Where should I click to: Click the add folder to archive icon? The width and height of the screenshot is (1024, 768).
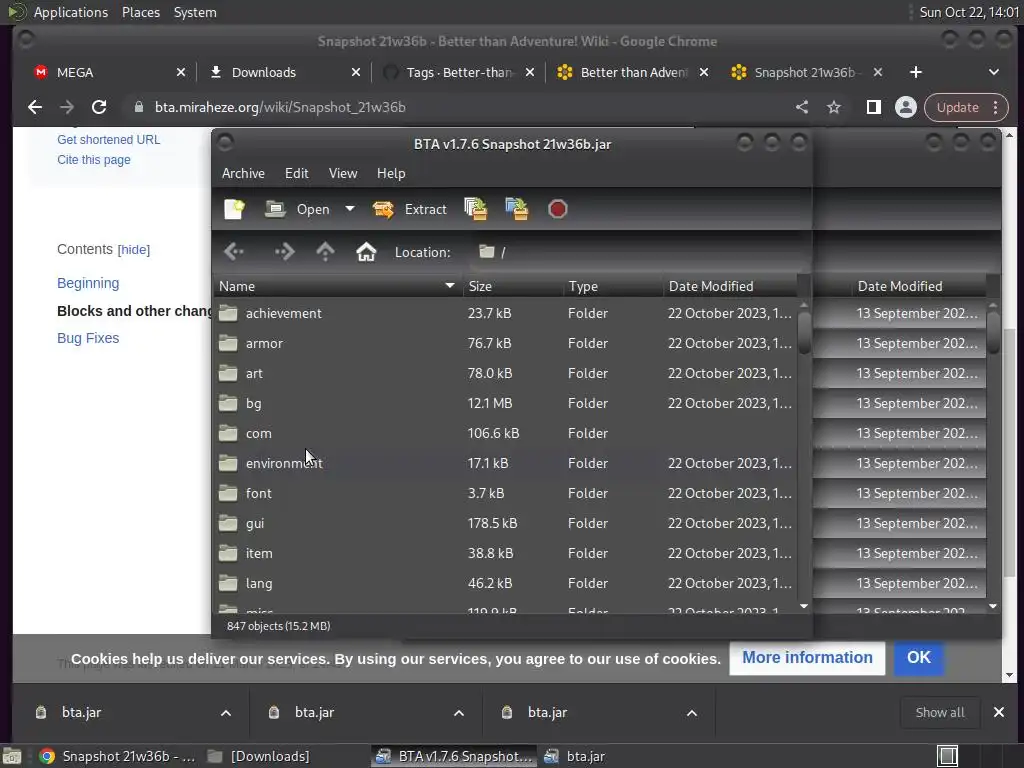point(517,209)
